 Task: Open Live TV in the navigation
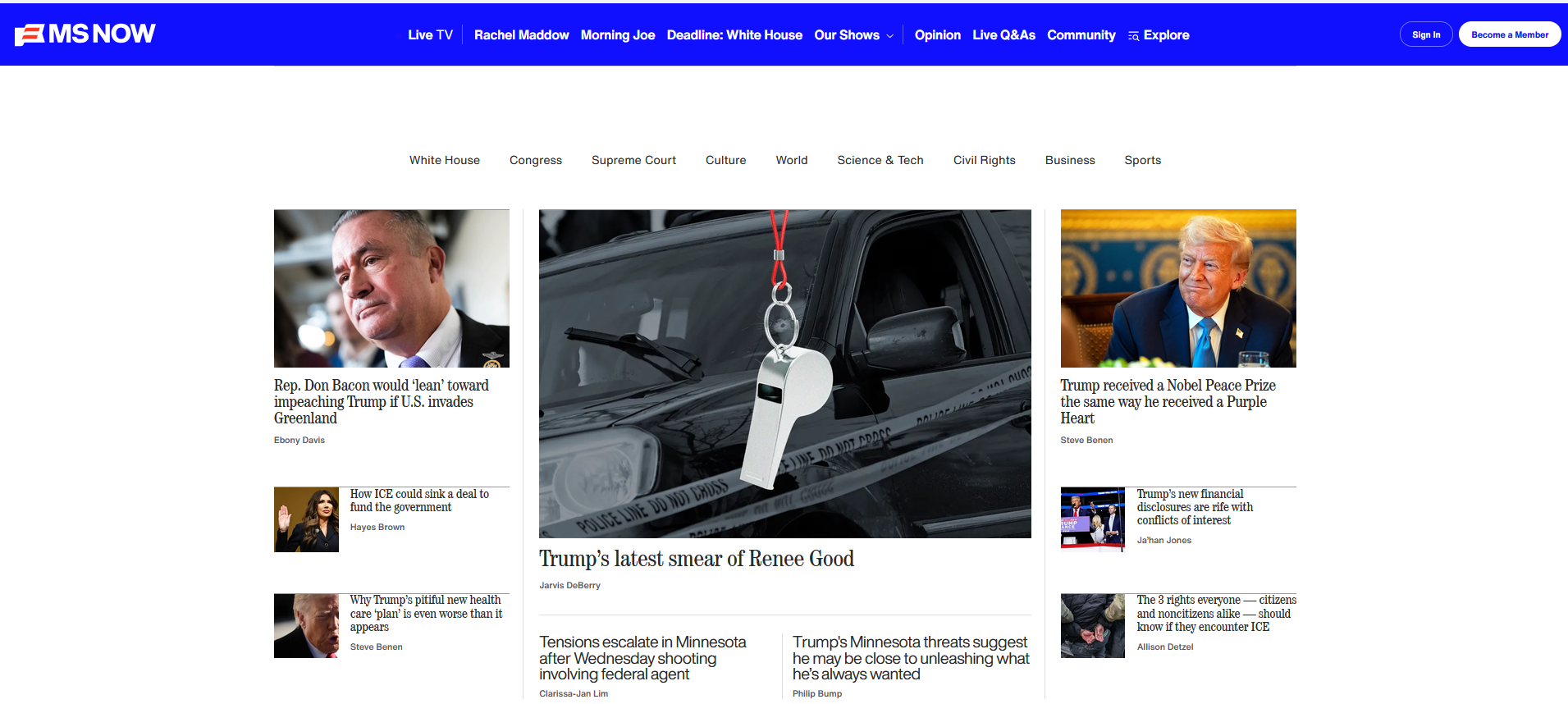[430, 35]
